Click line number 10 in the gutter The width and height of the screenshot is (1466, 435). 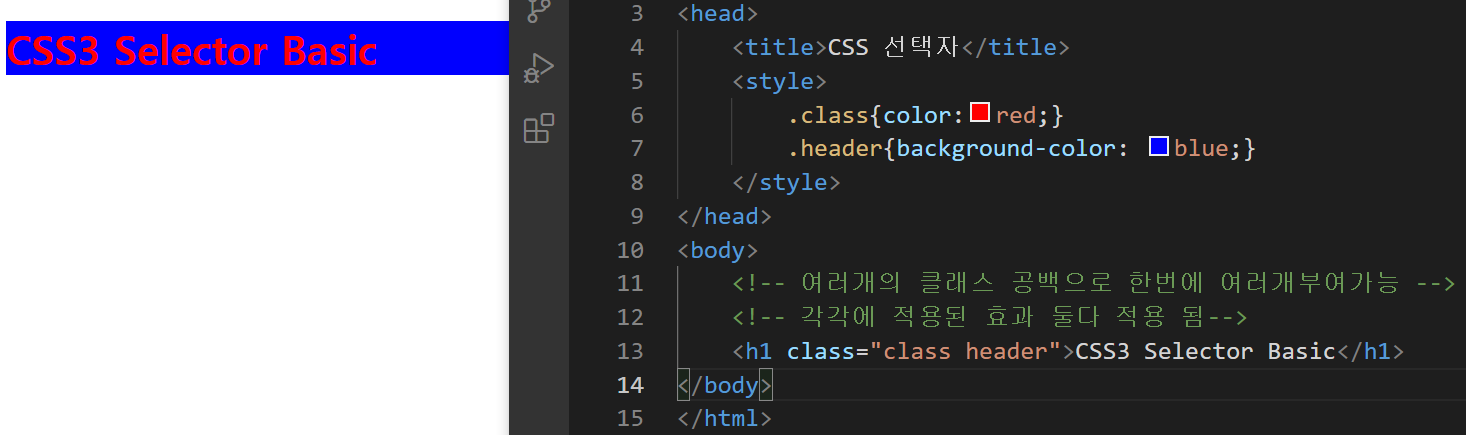(630, 250)
